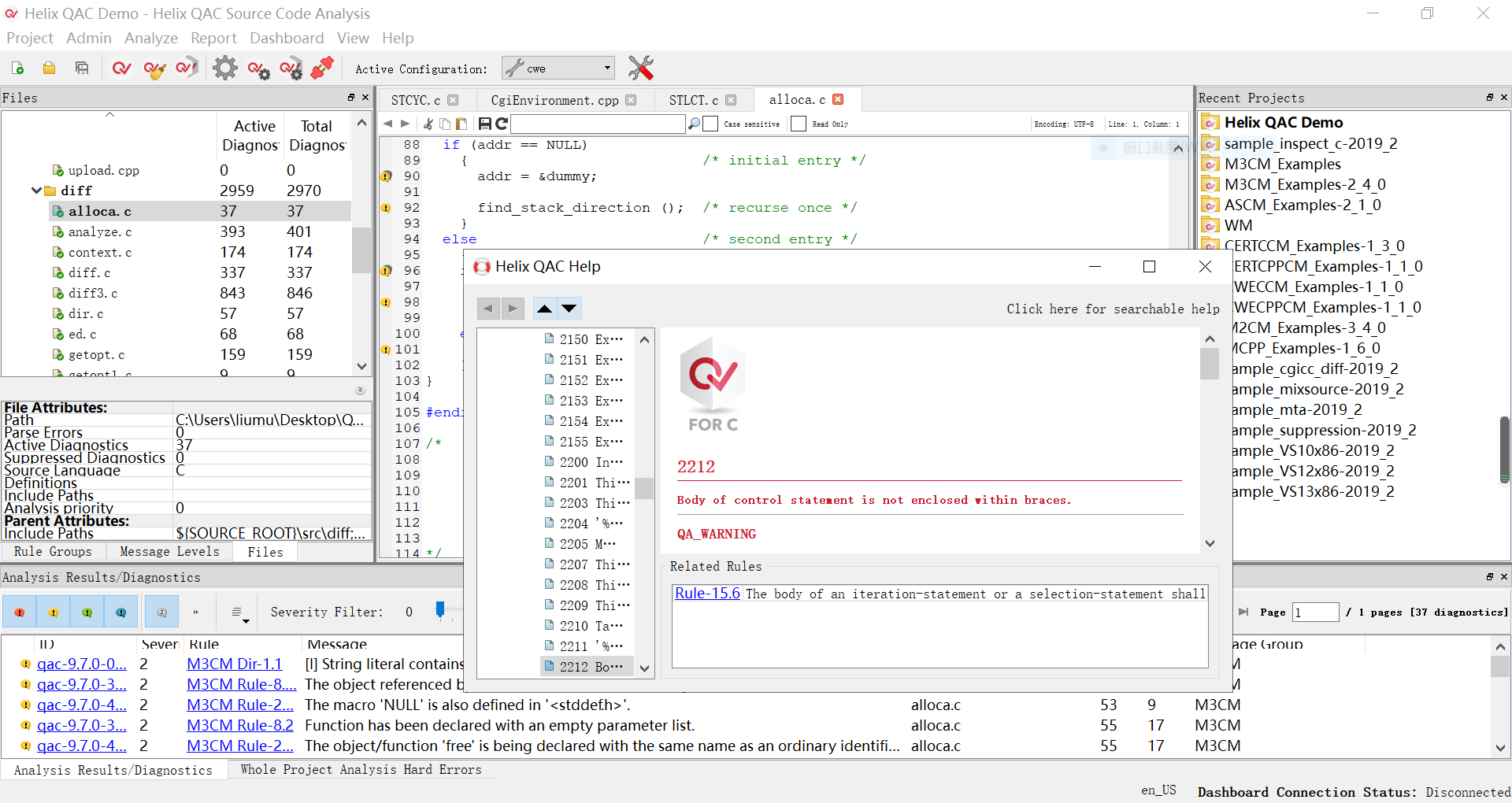
Task: Open sample_inspect_c-2019_2 recent project
Action: click(x=1310, y=143)
